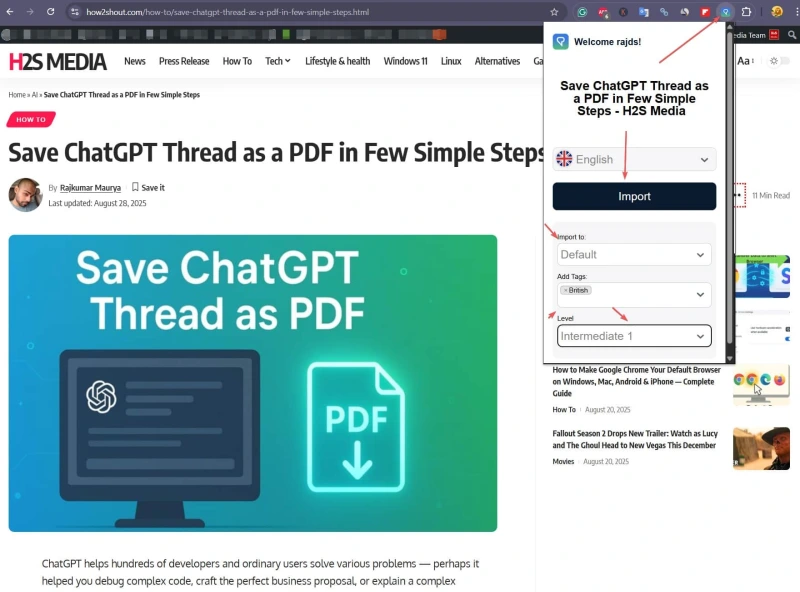Open the Grammarly extension
The height and width of the screenshot is (592, 800).
click(x=582, y=12)
